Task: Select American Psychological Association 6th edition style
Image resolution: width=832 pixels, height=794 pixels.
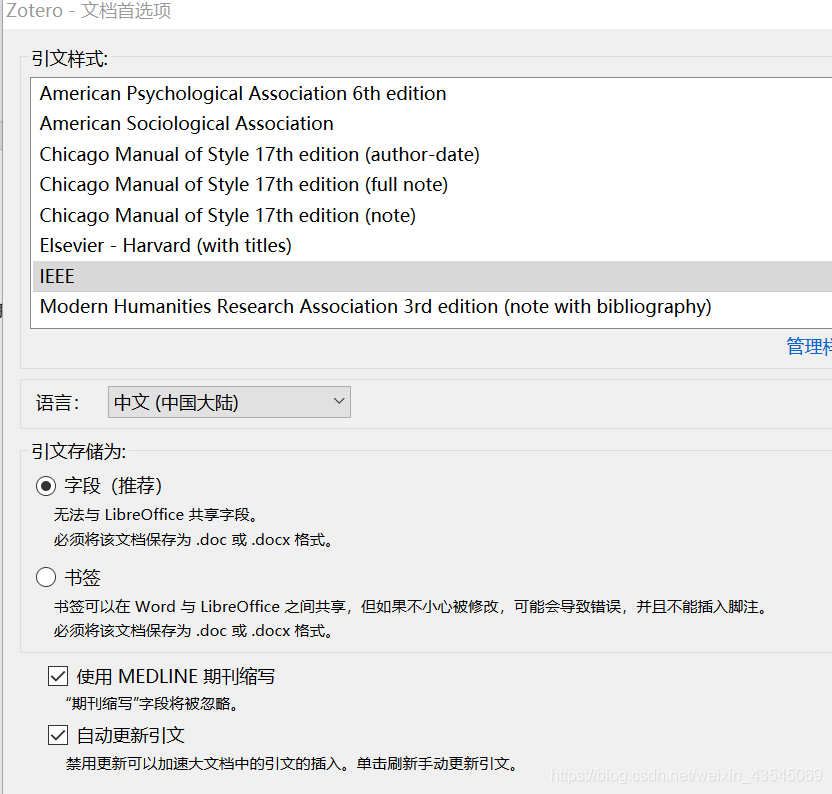Action: [432, 93]
